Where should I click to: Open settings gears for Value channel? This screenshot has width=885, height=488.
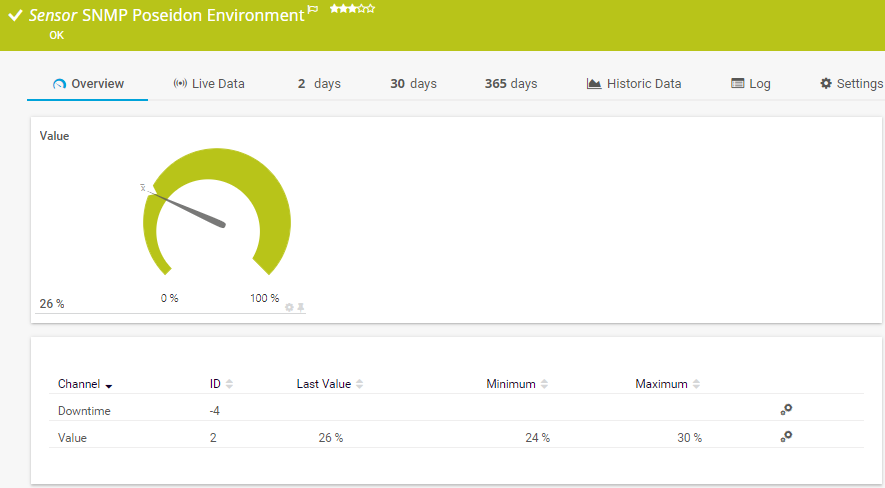tap(786, 436)
